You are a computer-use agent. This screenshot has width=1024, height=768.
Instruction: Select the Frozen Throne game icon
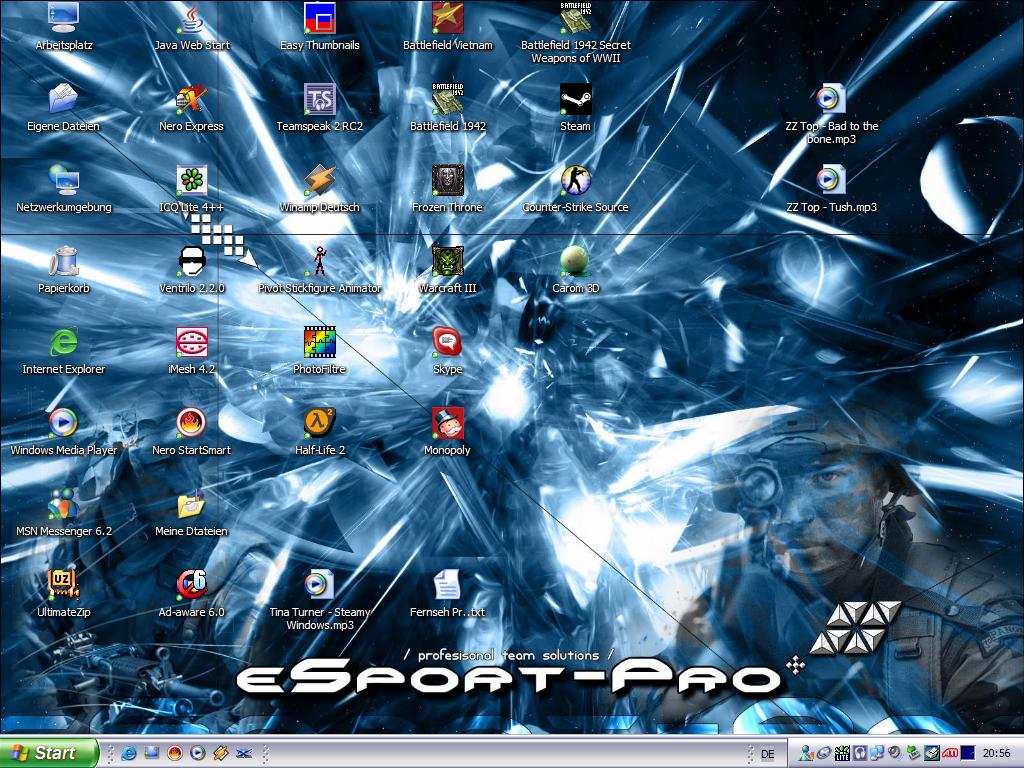[448, 189]
